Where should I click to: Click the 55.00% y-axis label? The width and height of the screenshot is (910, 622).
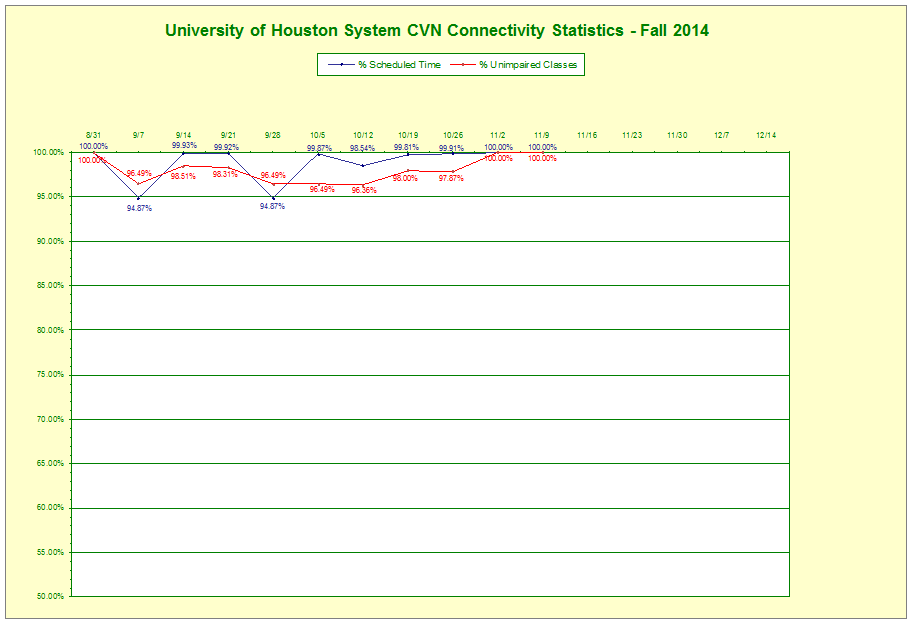(x=49, y=552)
